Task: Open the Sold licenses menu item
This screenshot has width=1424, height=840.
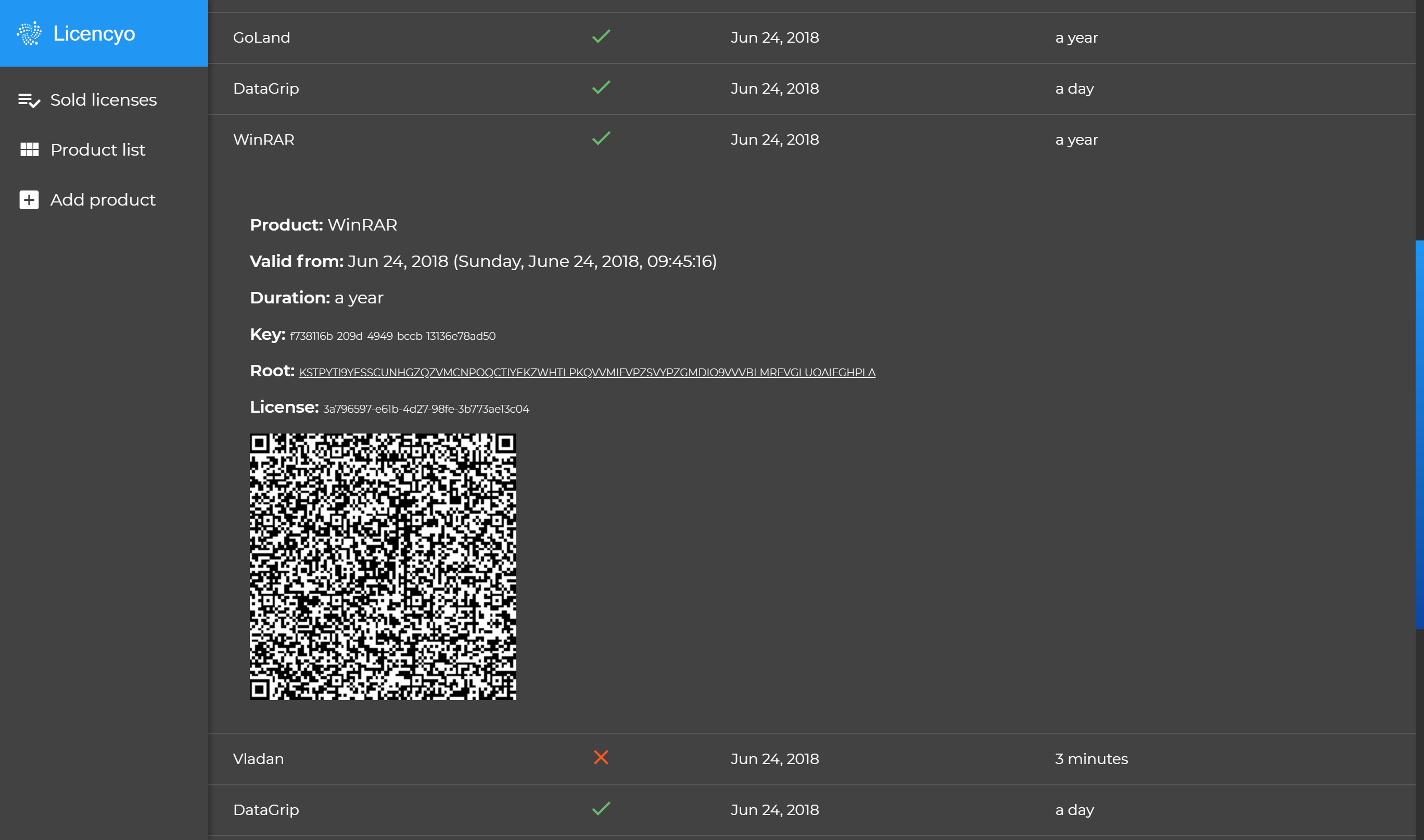Action: coord(103,100)
